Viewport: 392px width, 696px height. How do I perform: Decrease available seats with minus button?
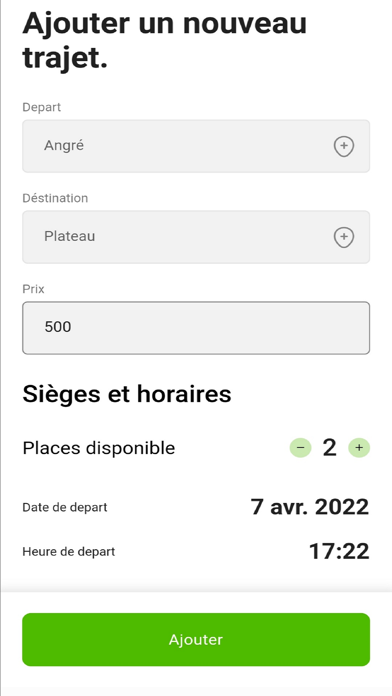301,447
